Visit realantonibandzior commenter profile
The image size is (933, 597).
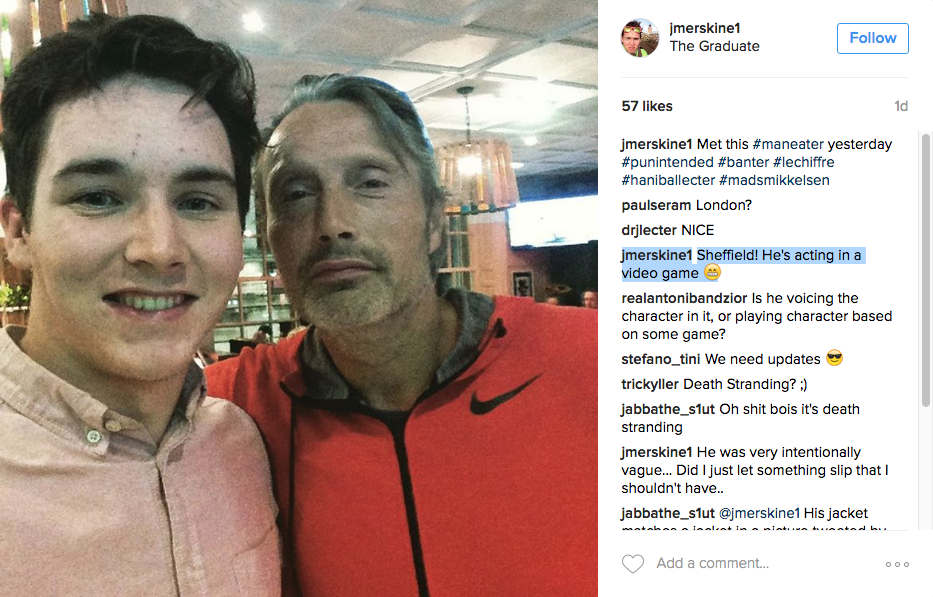tap(684, 298)
